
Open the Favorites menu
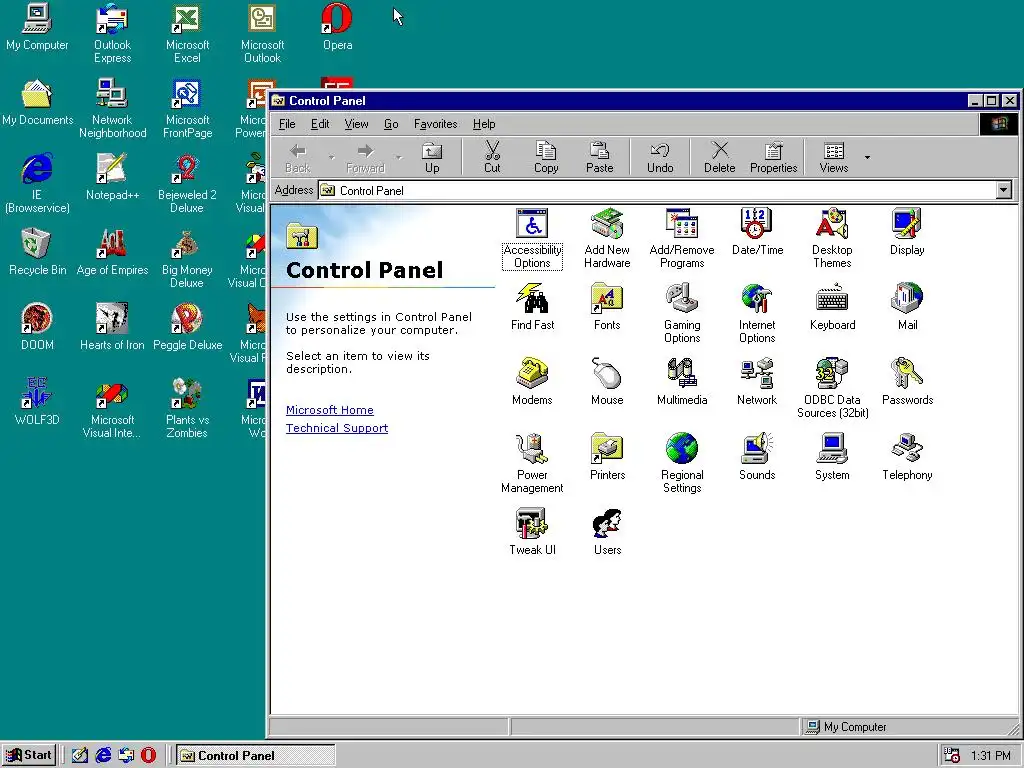coord(436,124)
